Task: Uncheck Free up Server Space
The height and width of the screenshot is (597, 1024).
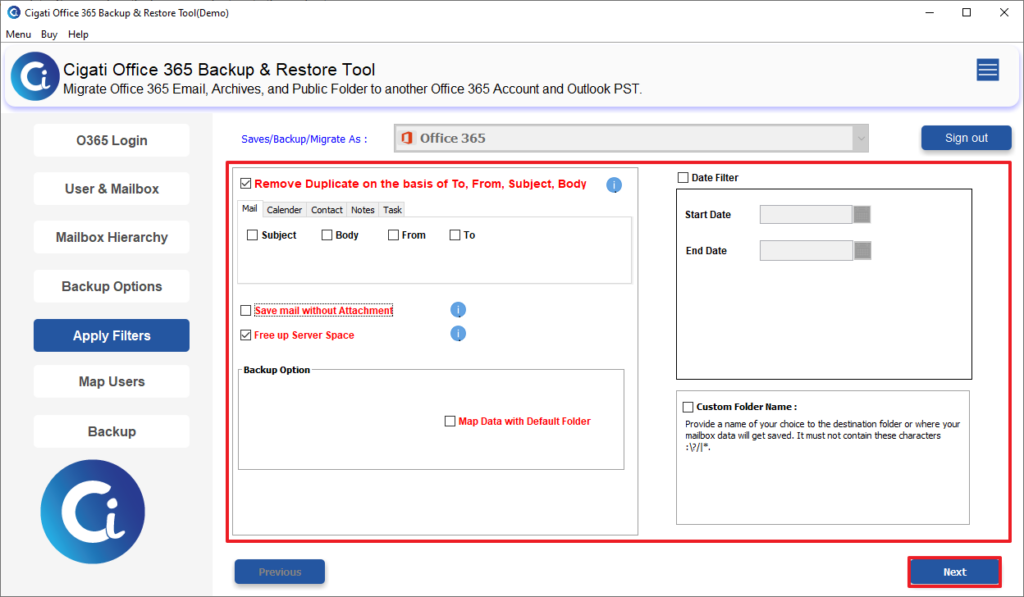Action: [246, 335]
